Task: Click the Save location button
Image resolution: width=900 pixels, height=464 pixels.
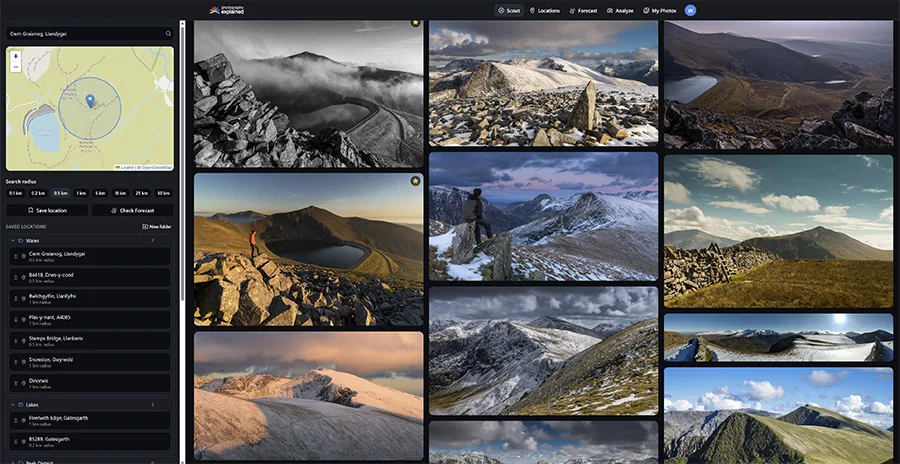Action: click(x=46, y=210)
